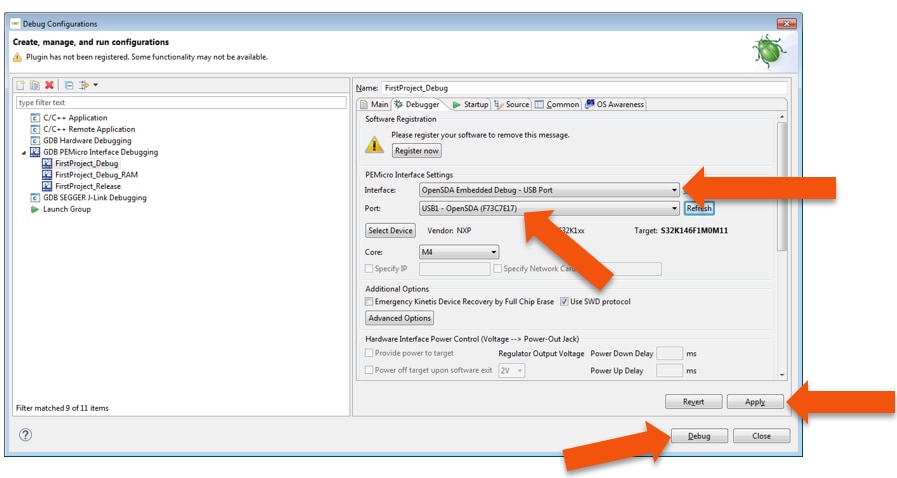897x478 pixels.
Task: Toggle Use SWD protocol checkbox
Action: (564, 301)
